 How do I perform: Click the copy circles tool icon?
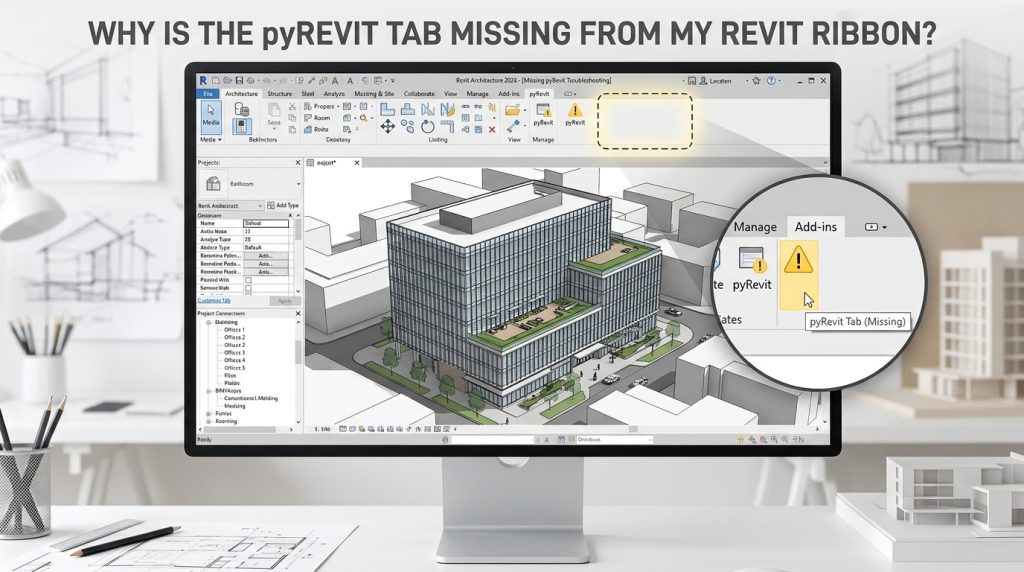(x=408, y=127)
